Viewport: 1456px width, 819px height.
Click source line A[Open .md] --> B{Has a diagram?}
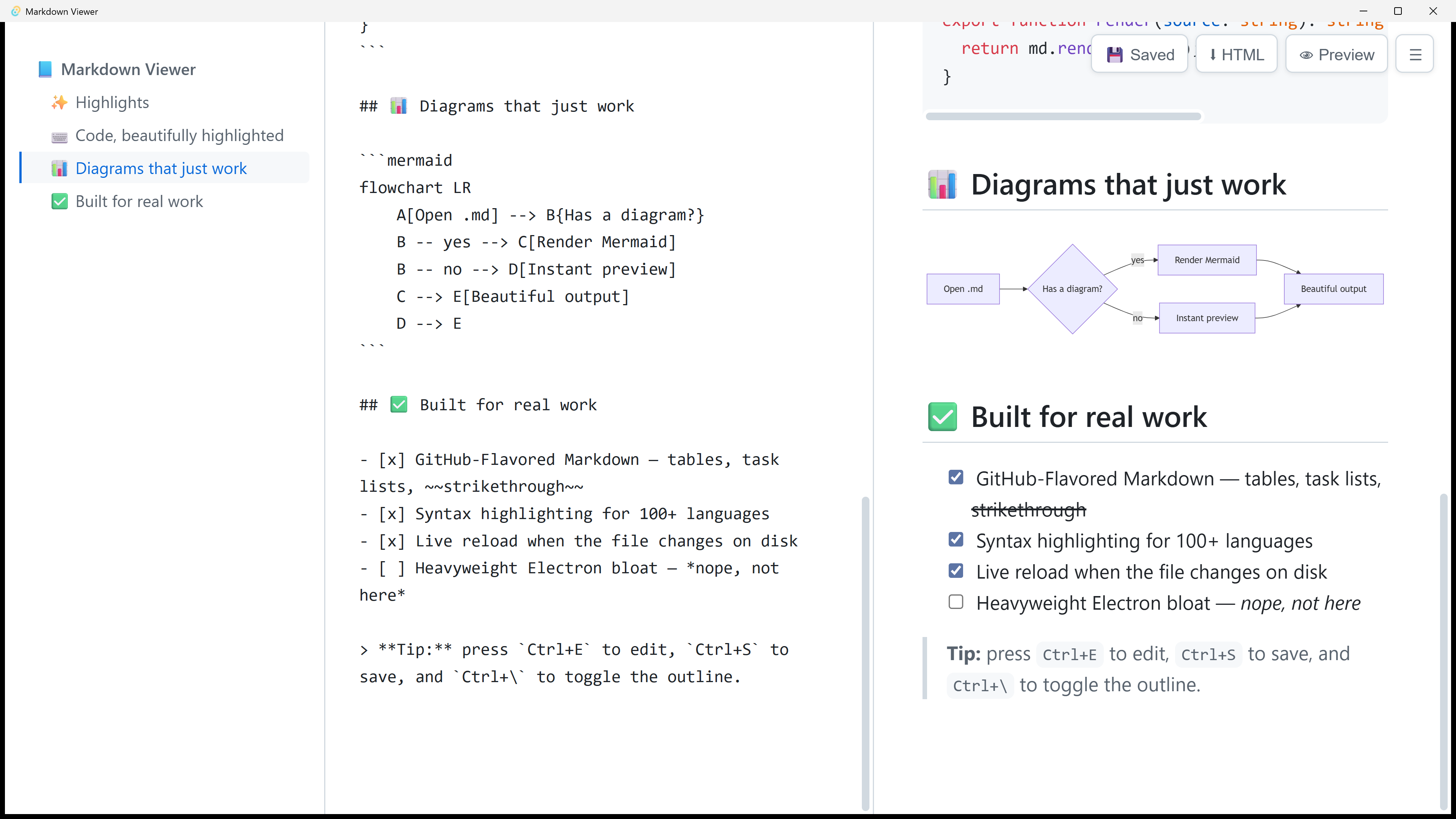click(550, 215)
